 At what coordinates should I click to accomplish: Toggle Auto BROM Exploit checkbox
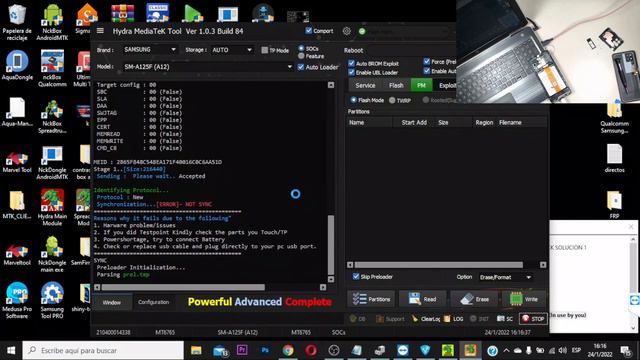[x=351, y=63]
